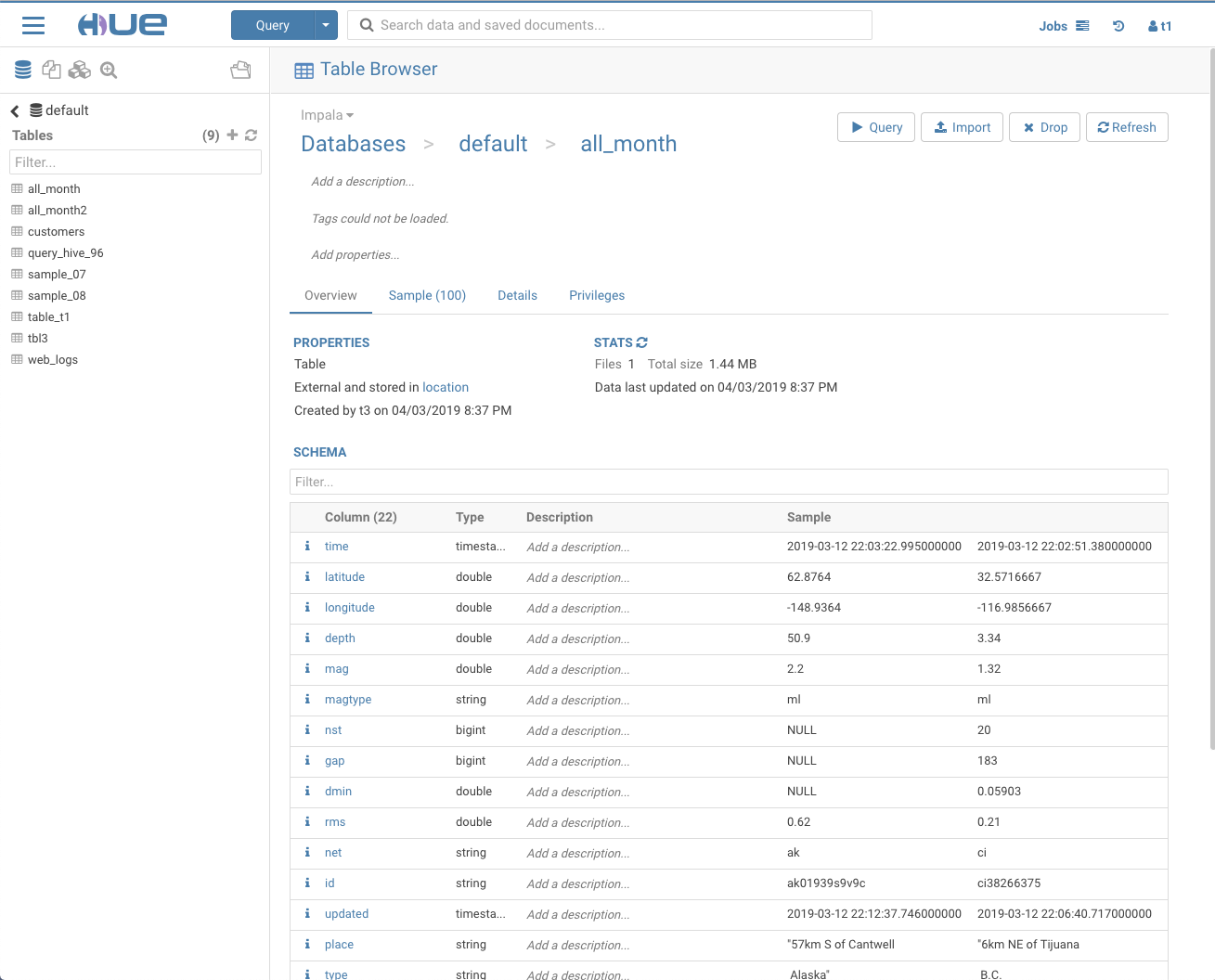Click the documents icon in left panel

click(x=51, y=70)
